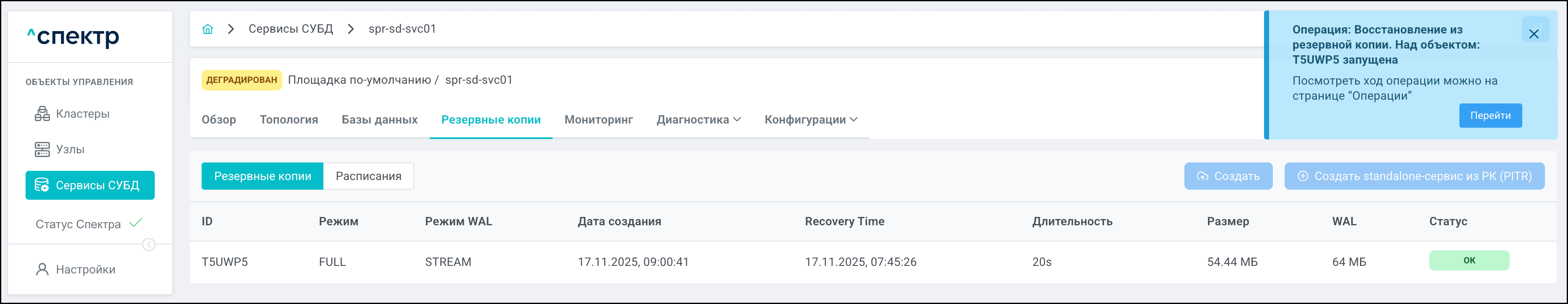Switch to Резервные копии segmented toggle
The height and width of the screenshot is (304, 1568).
[x=262, y=176]
